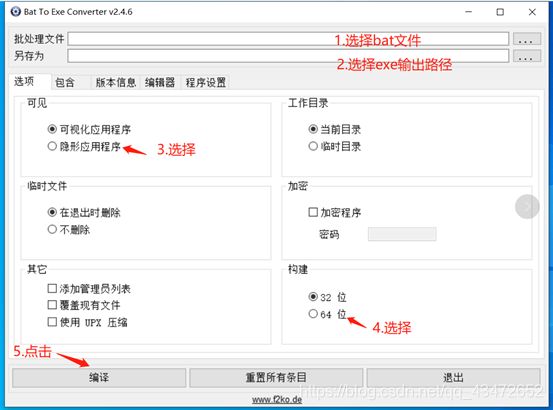Open the www.f2ko.de link
This screenshot has width=553, height=410.
pos(277,399)
